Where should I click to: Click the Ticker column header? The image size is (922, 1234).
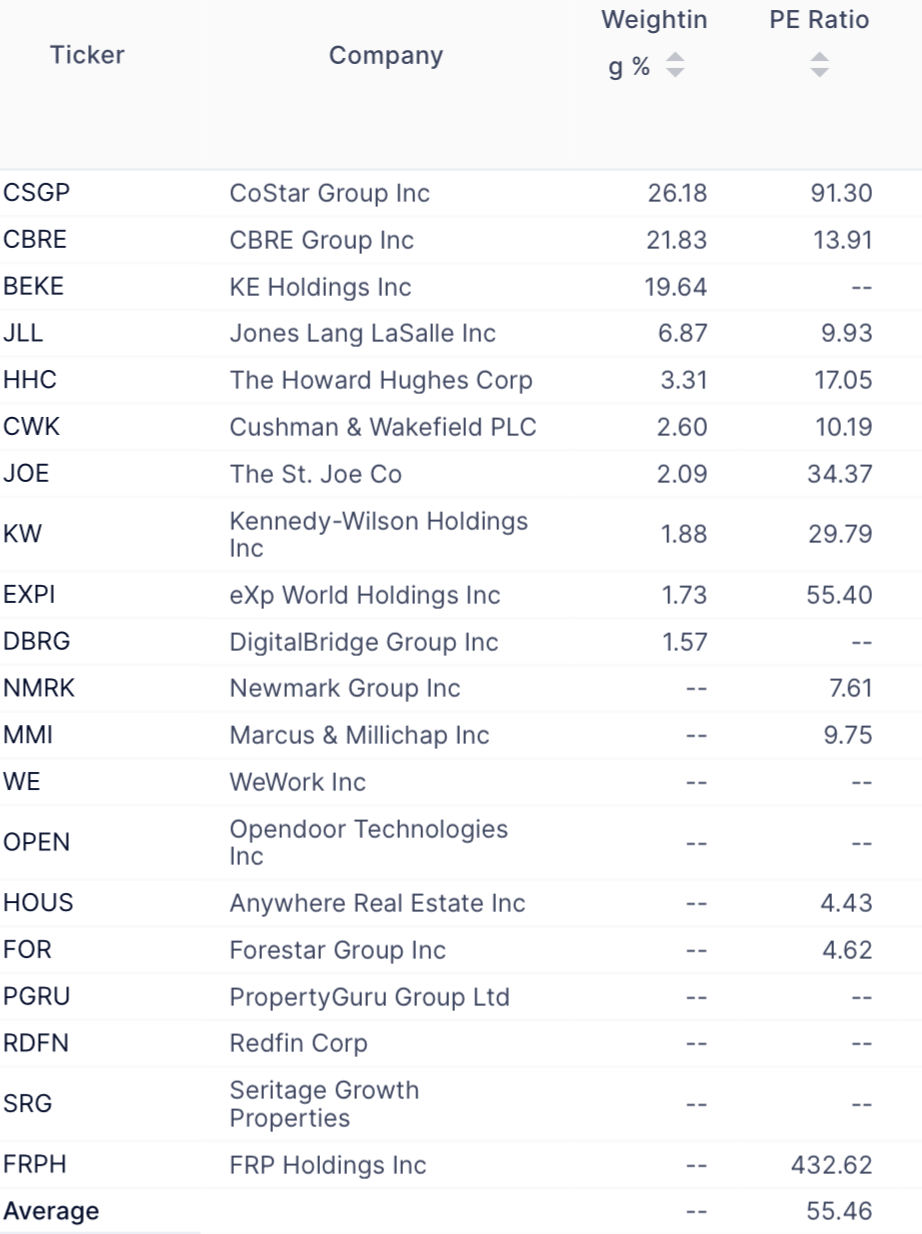[87, 55]
